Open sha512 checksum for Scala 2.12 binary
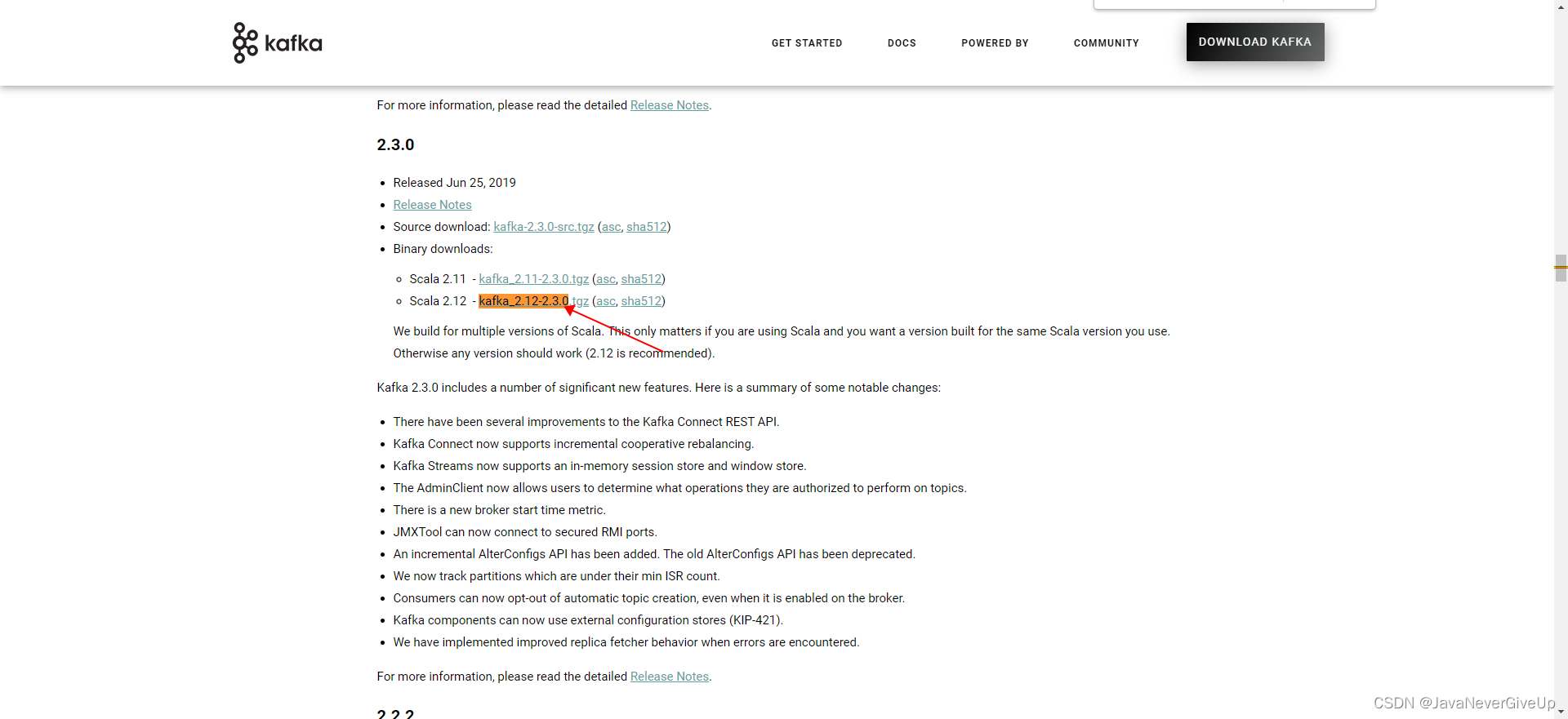 pos(642,301)
